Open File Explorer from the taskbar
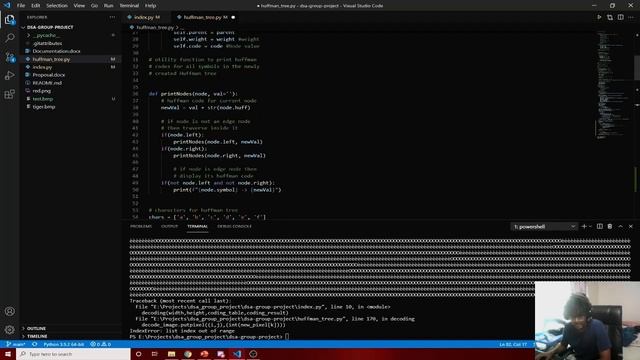The image size is (640, 360). [171, 354]
